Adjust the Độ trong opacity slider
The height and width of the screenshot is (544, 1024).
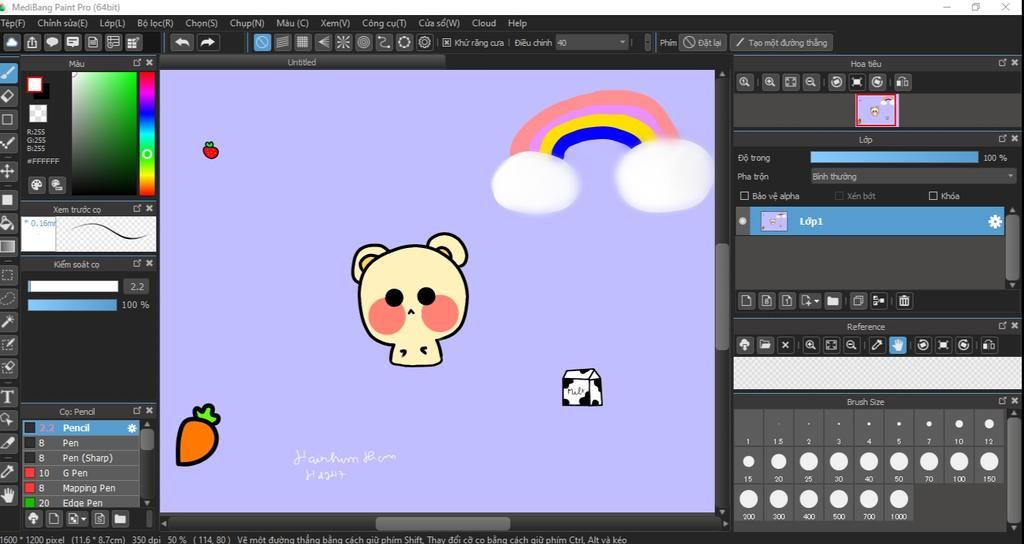[x=893, y=158]
